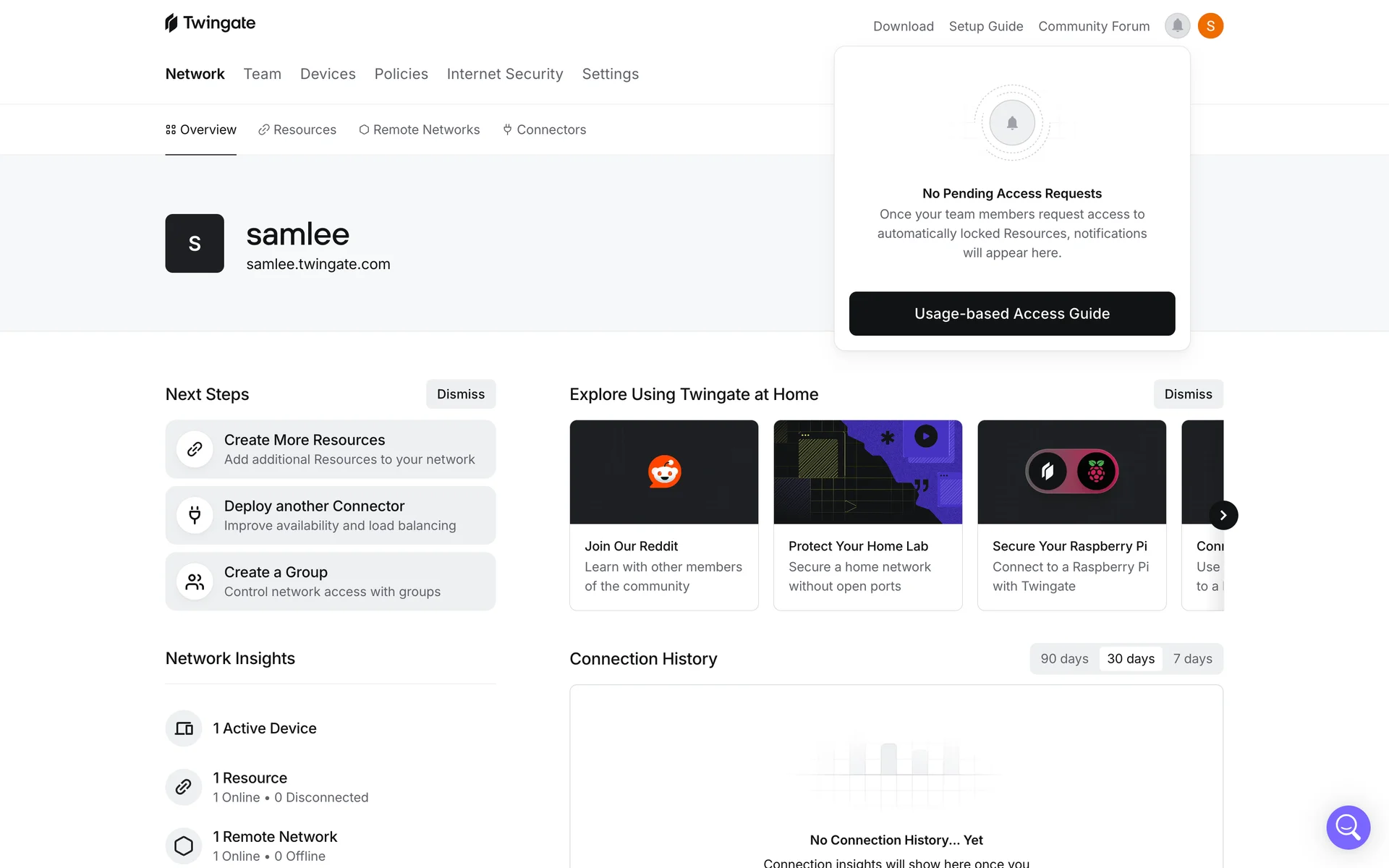Open the Create More Resources step

pyautogui.click(x=331, y=449)
